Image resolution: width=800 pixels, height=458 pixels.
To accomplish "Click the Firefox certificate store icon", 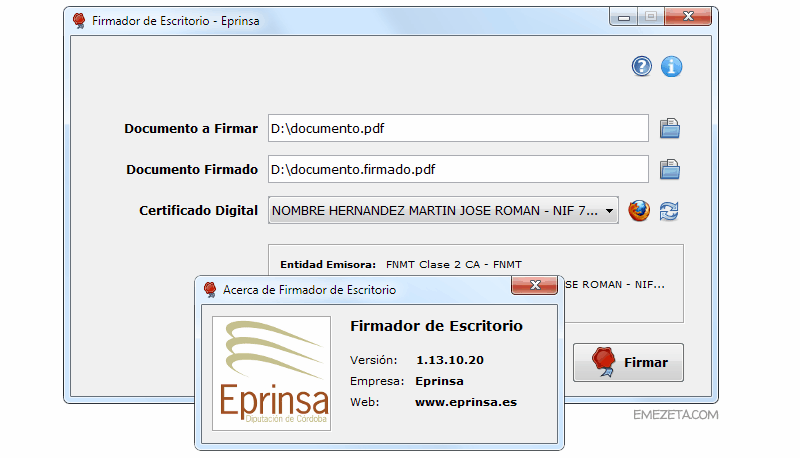I will coord(639,211).
